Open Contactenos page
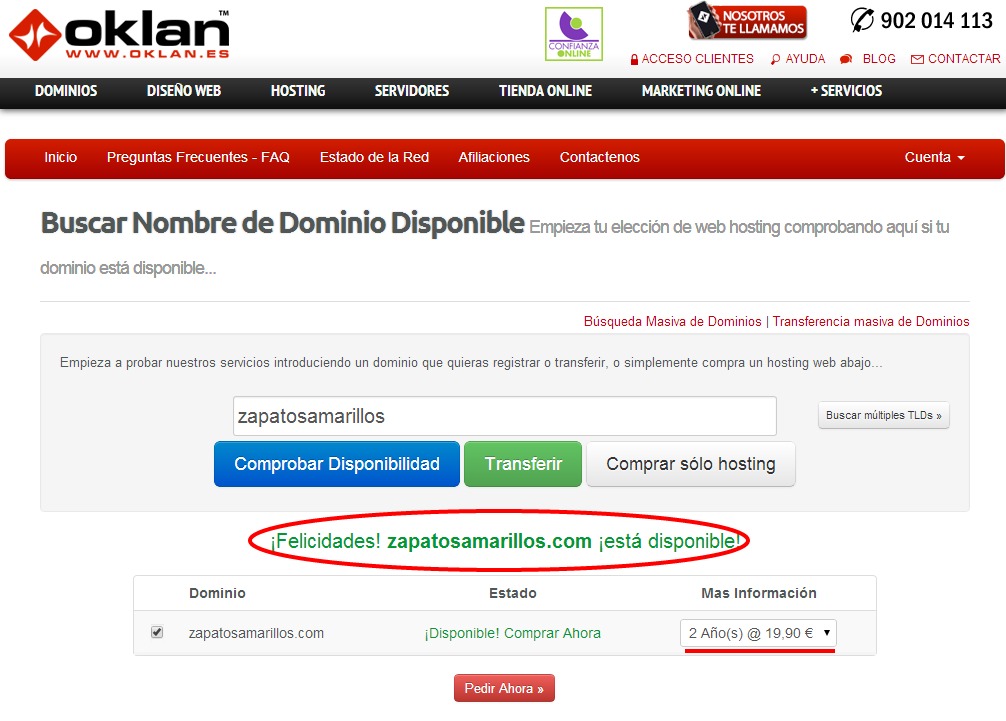 pyautogui.click(x=599, y=157)
